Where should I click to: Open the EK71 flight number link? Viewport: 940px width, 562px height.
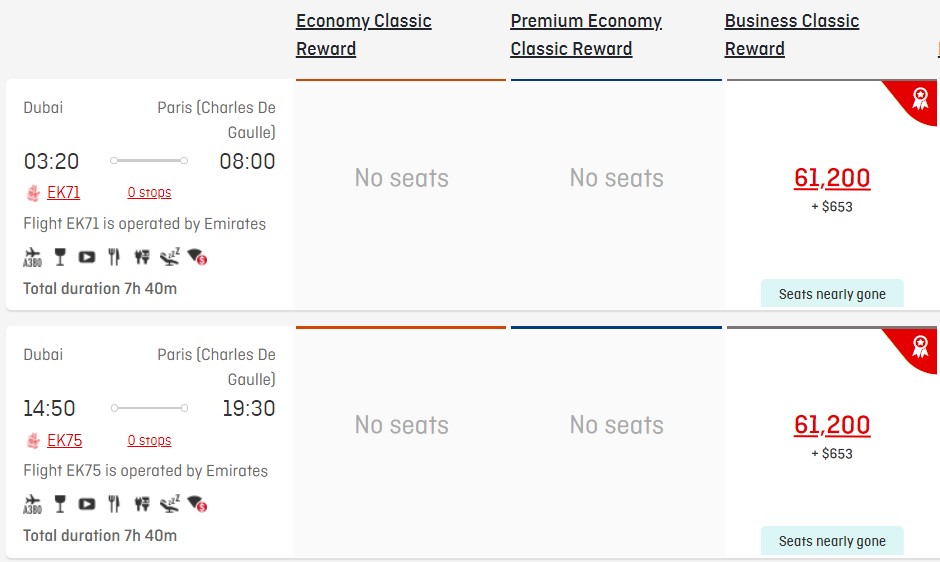[x=64, y=193]
